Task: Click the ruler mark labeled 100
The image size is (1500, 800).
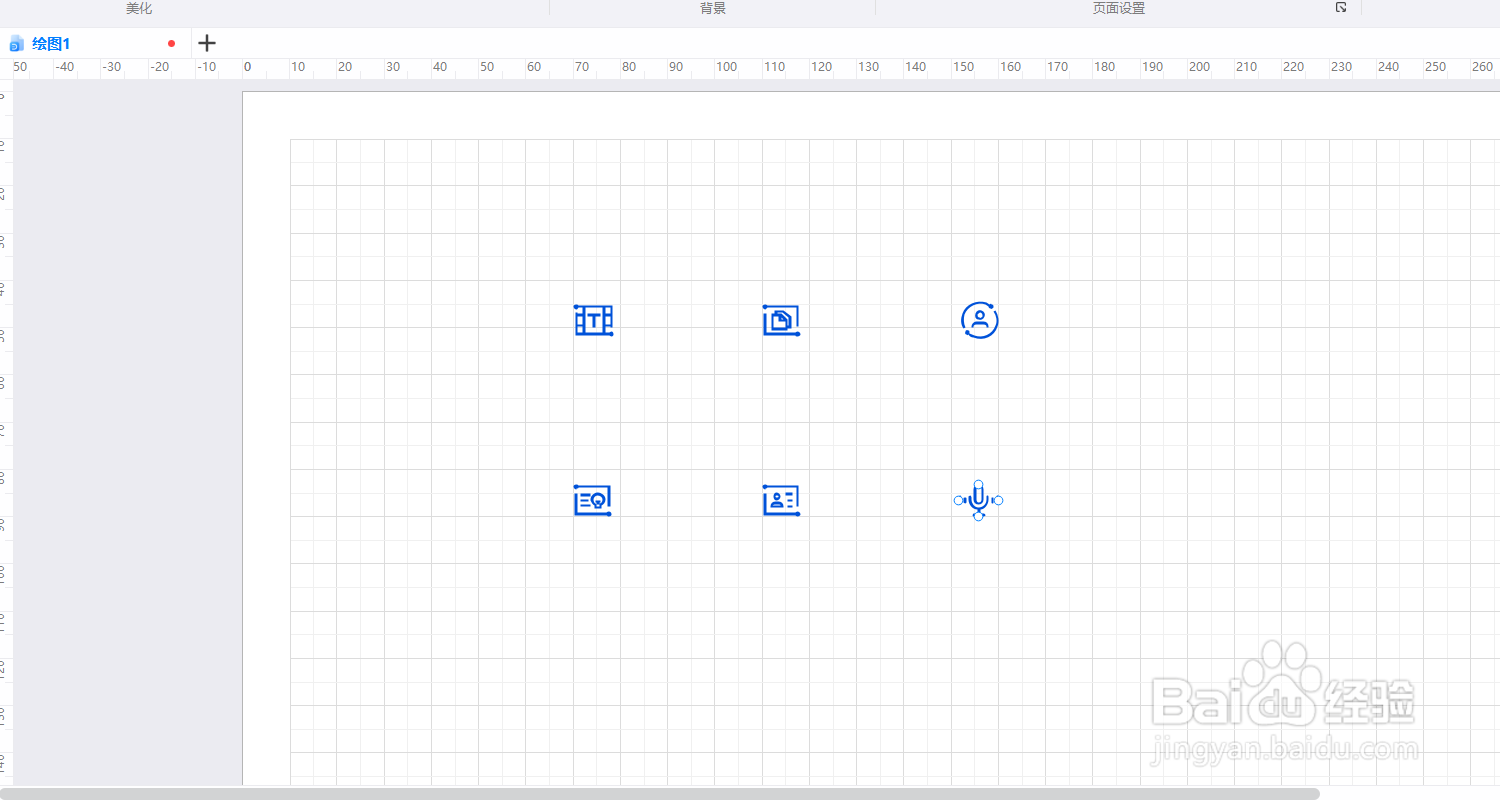Action: click(x=727, y=67)
